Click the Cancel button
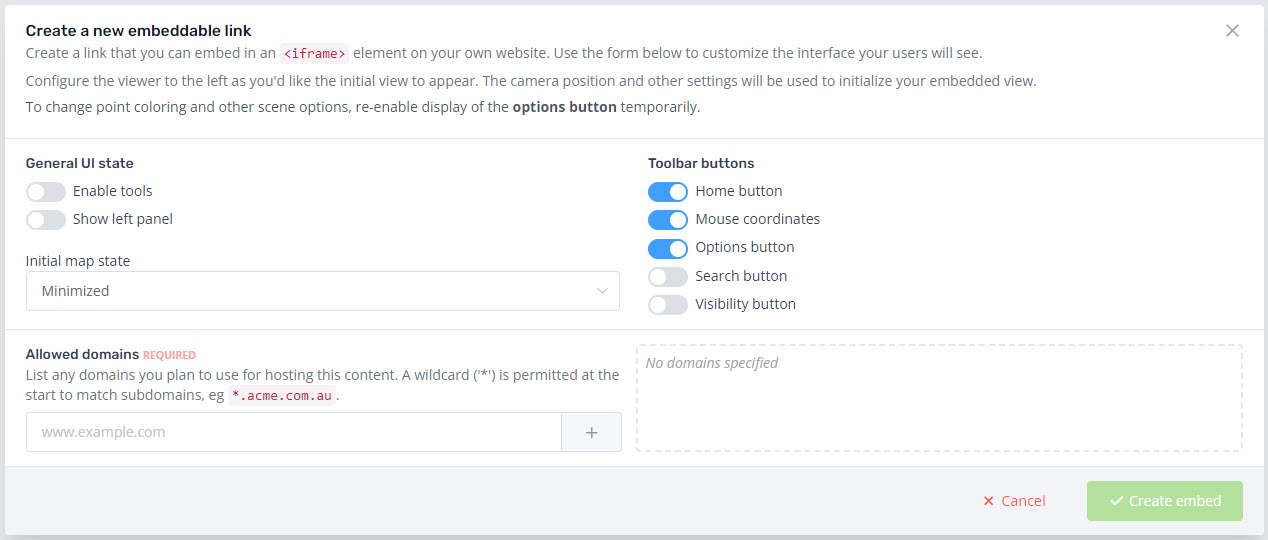The image size is (1268, 540). tap(1014, 501)
